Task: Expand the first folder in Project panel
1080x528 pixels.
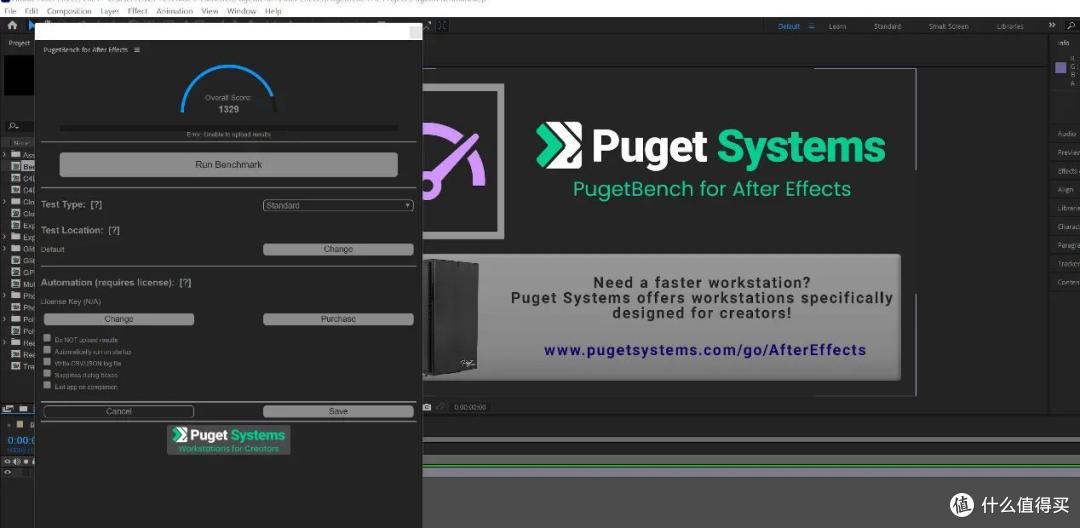Action: click(6, 154)
